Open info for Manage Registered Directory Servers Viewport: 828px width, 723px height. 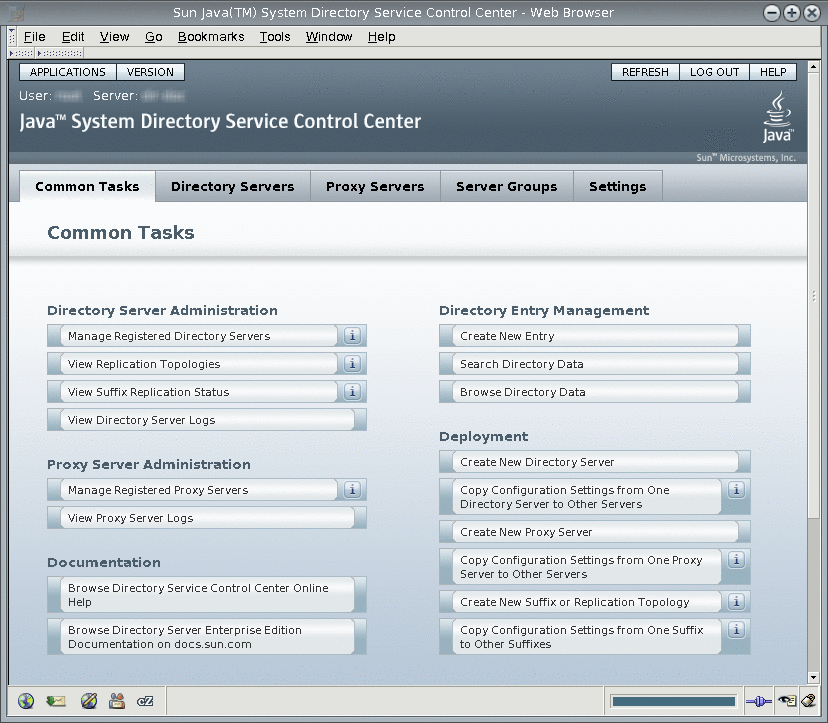point(352,336)
